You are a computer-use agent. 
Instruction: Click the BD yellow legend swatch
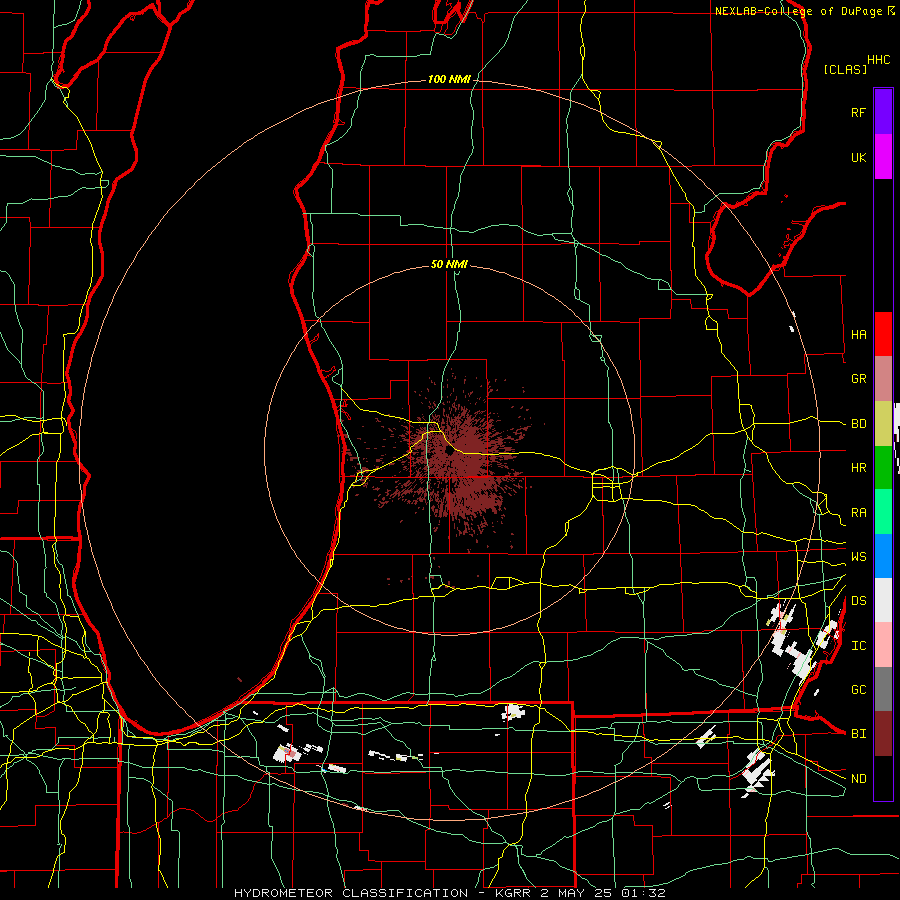point(883,424)
